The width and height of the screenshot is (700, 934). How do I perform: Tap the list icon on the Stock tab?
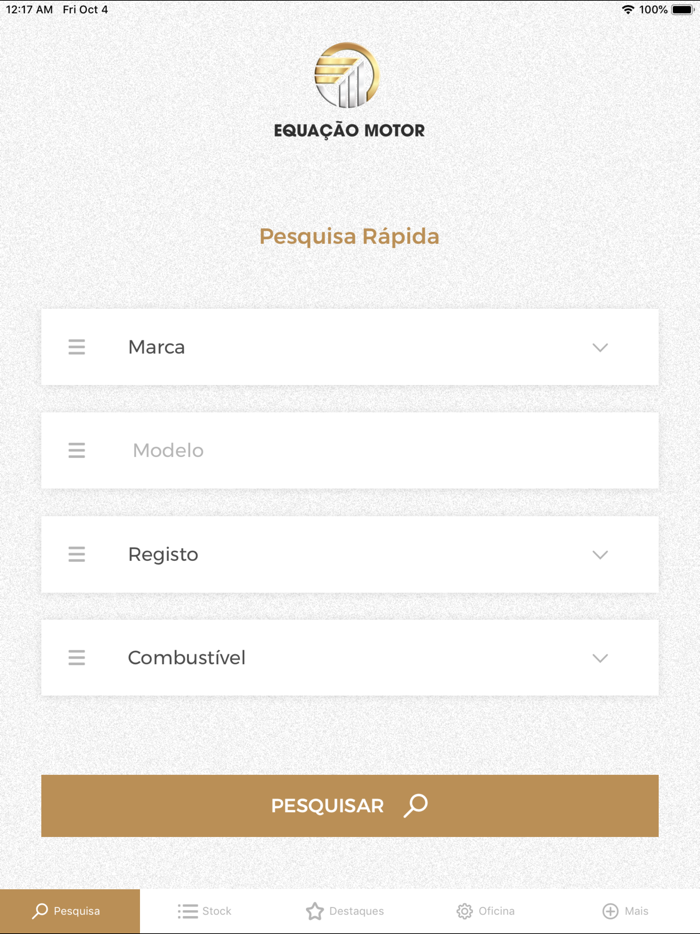[x=186, y=911]
